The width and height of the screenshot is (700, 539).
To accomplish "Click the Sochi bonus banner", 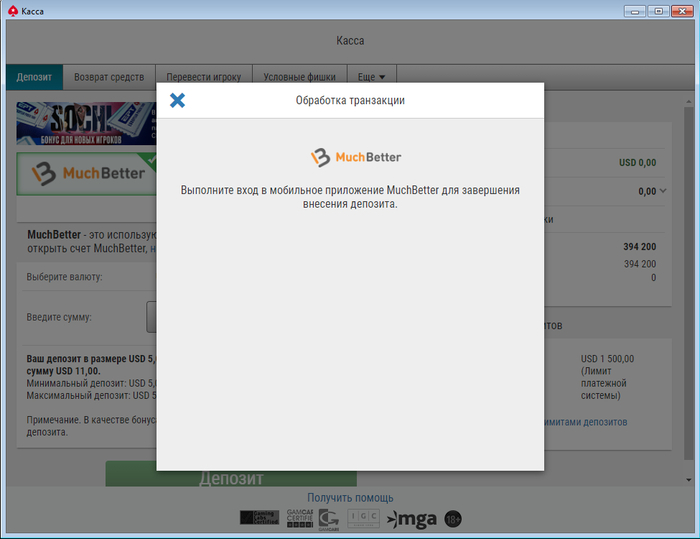I will coord(86,123).
